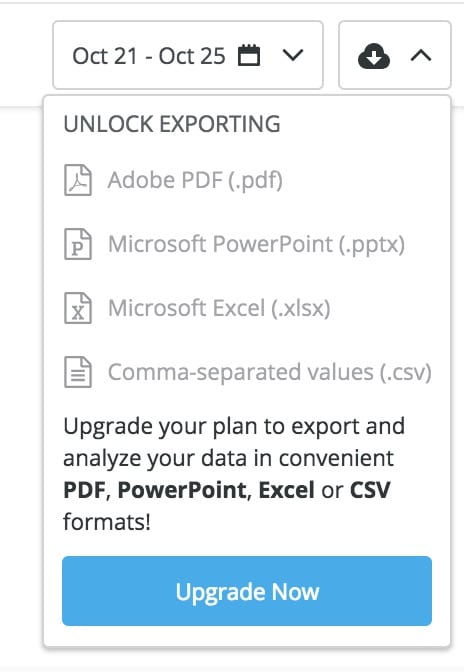Choose Comma-separated values (.csv) option

pyautogui.click(x=248, y=372)
